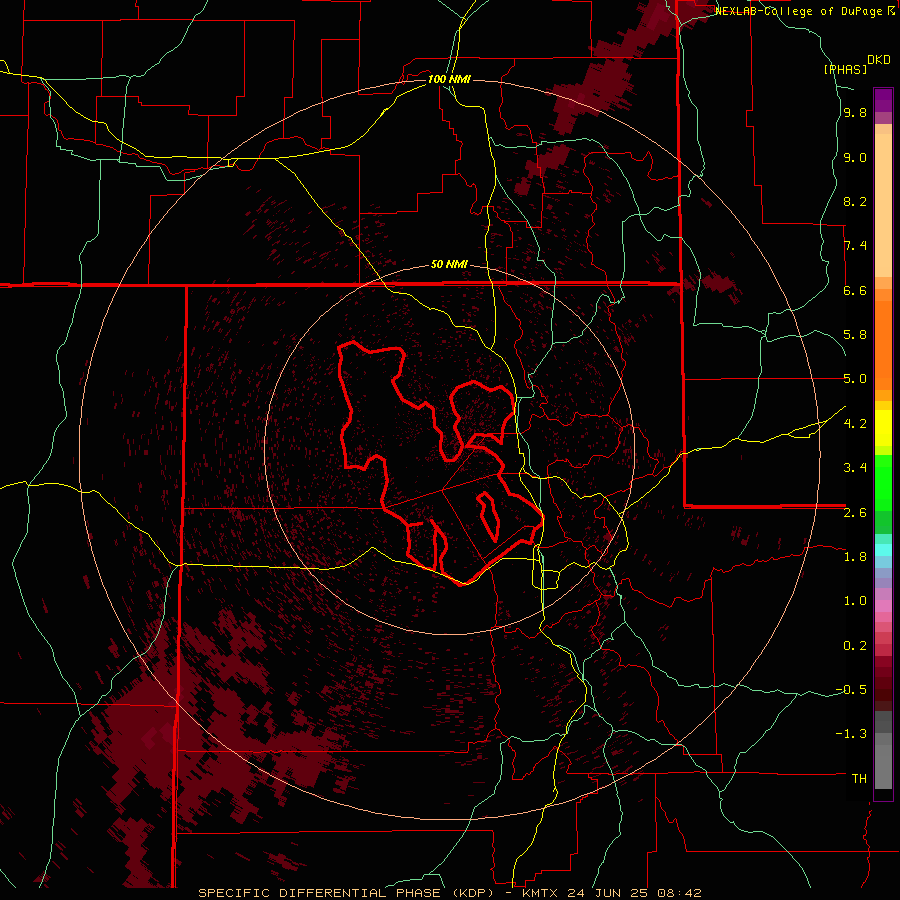Select the 5.0 scale label
This screenshot has width=900, height=900.
pos(855,379)
